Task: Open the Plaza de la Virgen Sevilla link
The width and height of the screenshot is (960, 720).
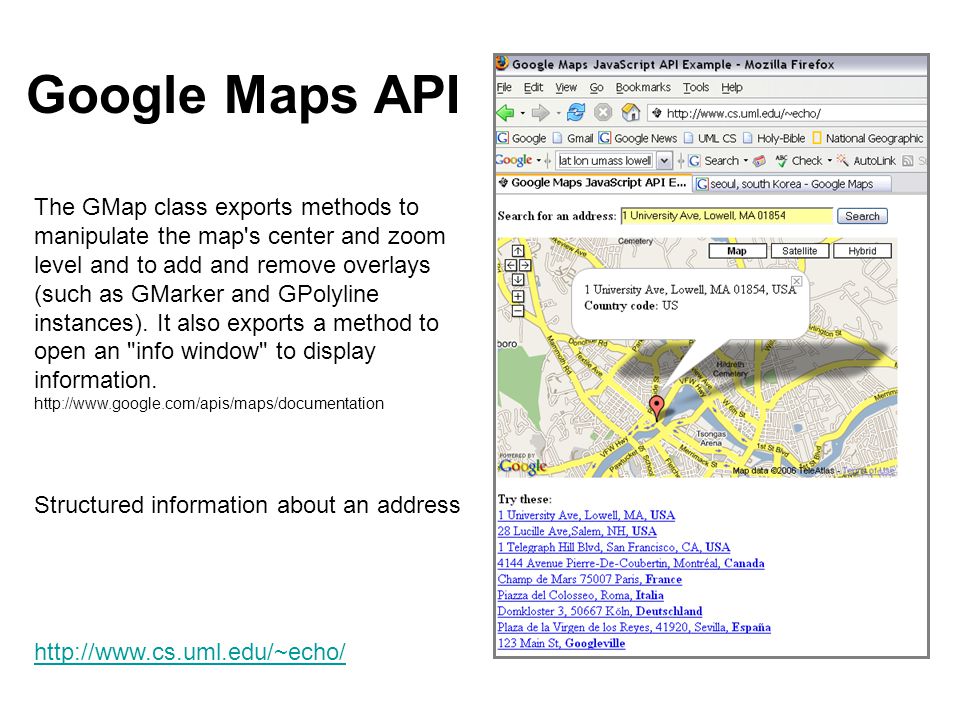Action: click(x=634, y=627)
